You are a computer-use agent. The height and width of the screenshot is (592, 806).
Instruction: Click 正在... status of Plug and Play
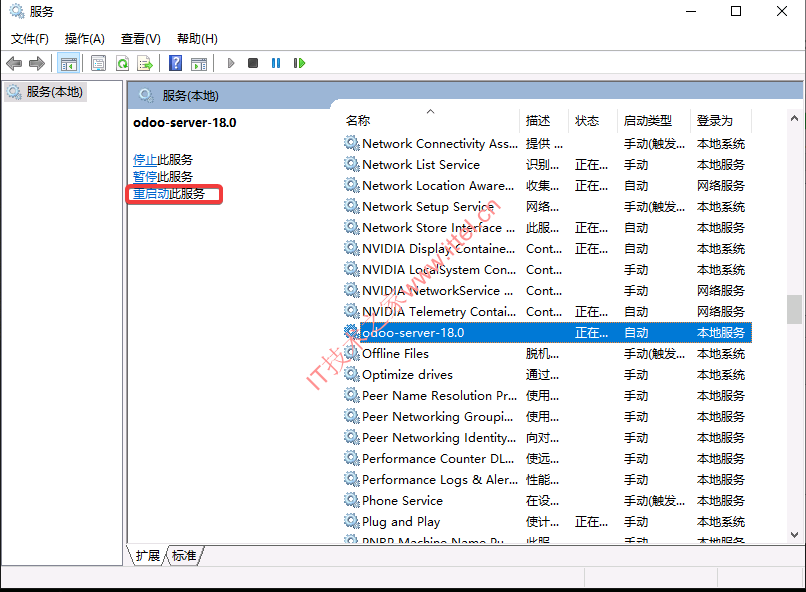coord(591,522)
